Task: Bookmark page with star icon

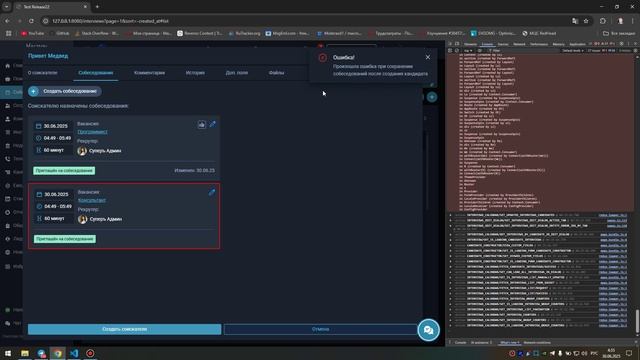Action: point(586,21)
